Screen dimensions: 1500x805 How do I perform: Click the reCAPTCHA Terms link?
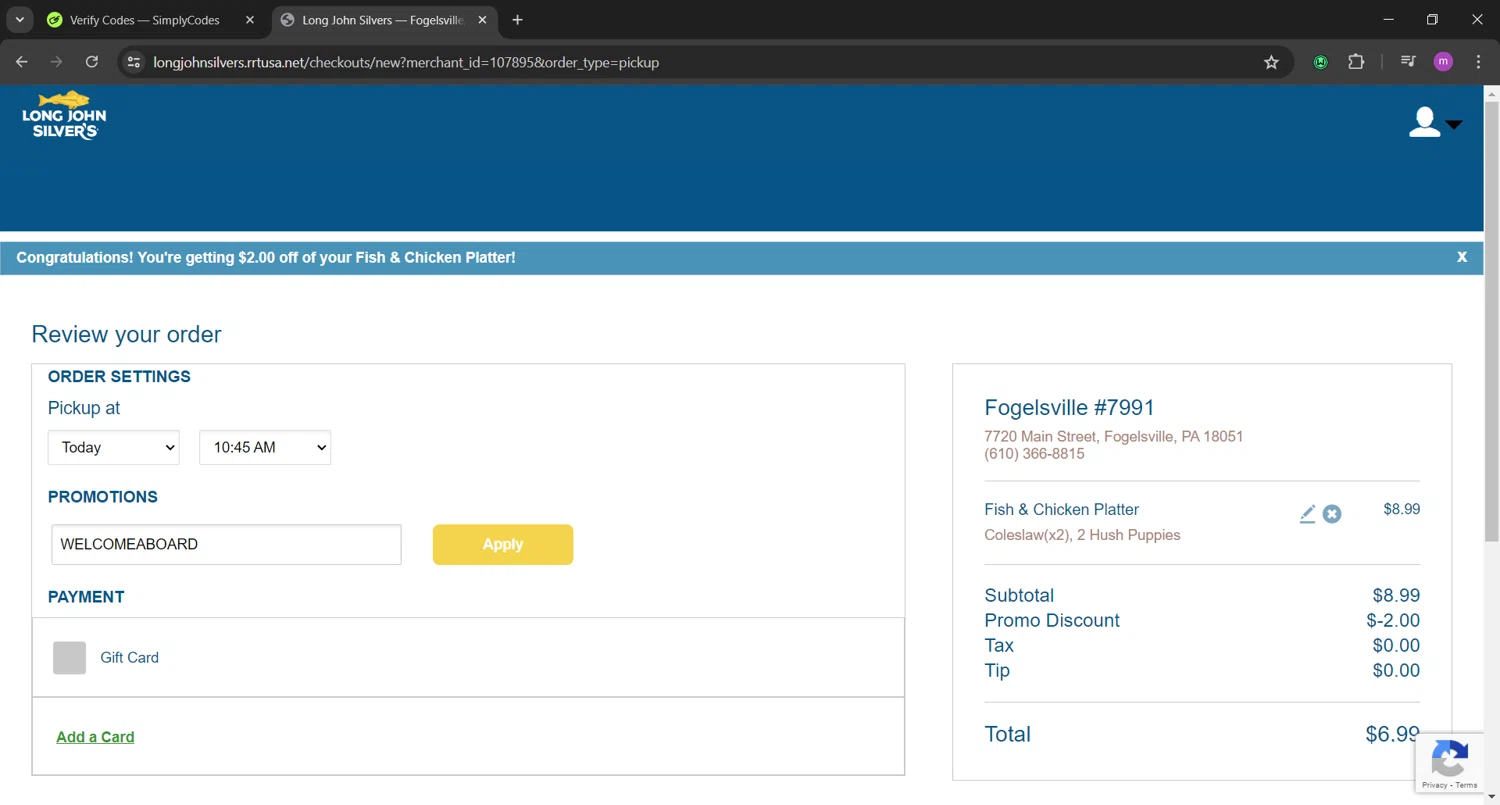click(x=1466, y=785)
